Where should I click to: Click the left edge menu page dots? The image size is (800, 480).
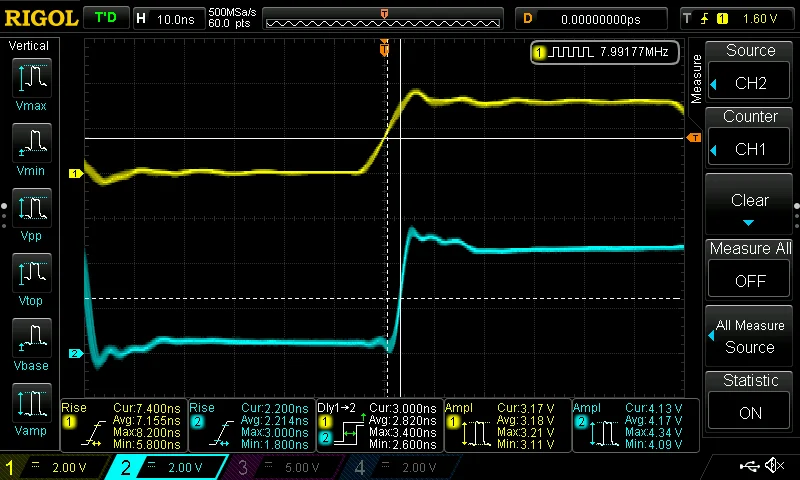[x=4, y=216]
